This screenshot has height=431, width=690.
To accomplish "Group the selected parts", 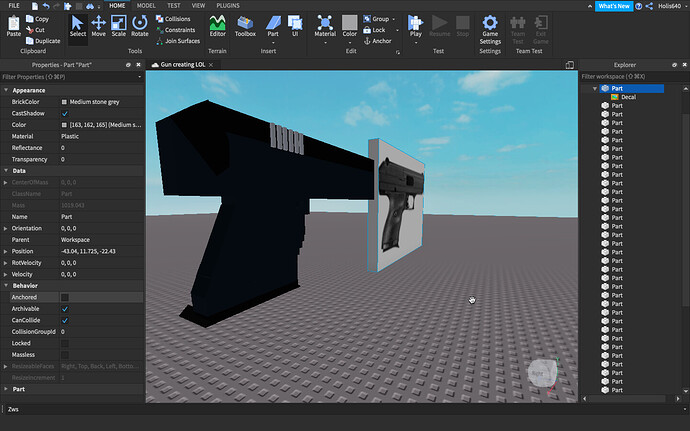I will coord(376,19).
